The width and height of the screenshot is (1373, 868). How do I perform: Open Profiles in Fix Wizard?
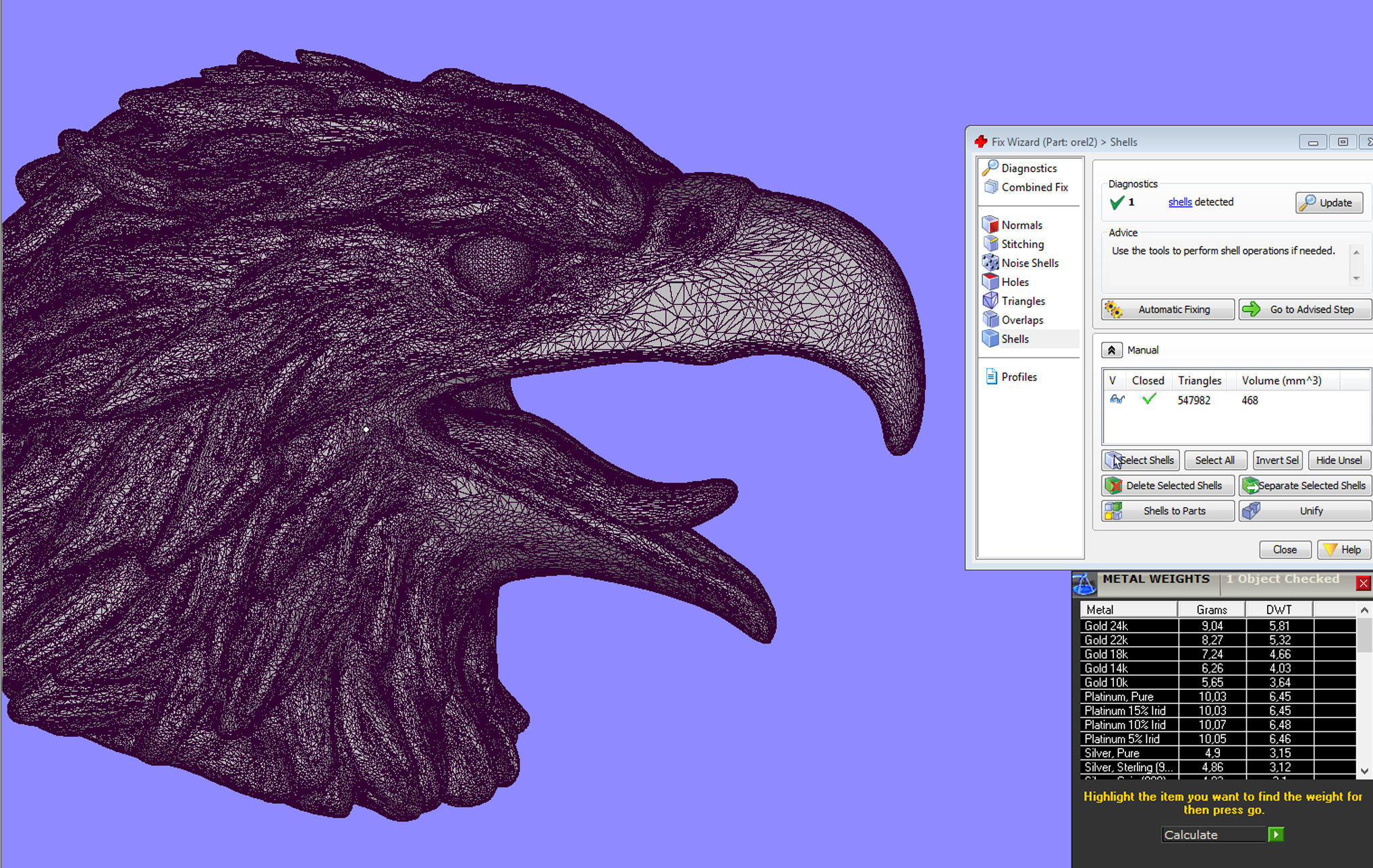(x=1018, y=377)
